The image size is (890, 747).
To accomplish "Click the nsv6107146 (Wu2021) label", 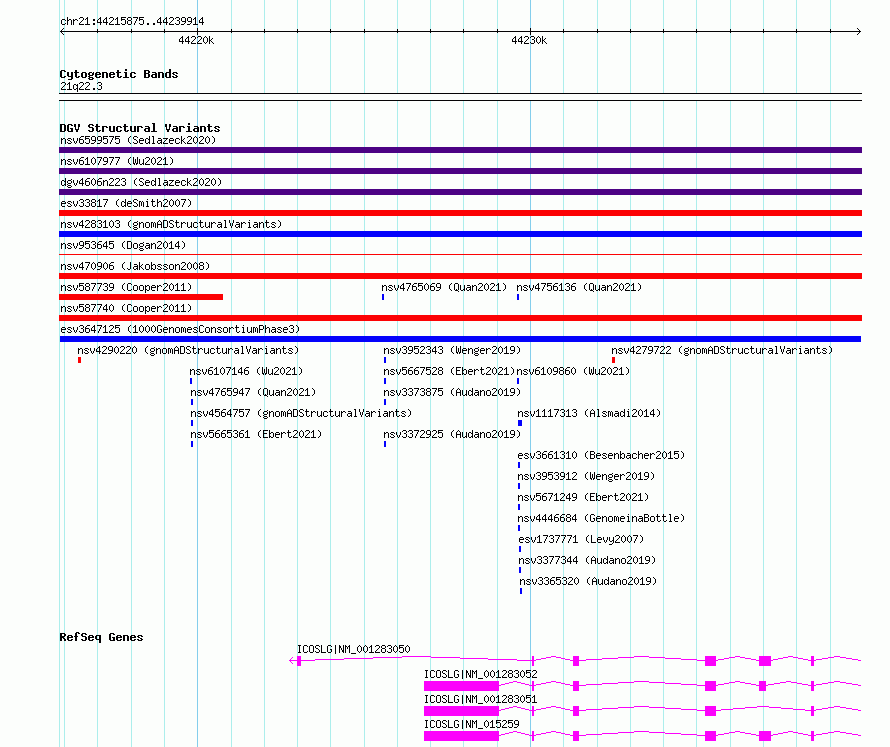I will pos(246,371).
